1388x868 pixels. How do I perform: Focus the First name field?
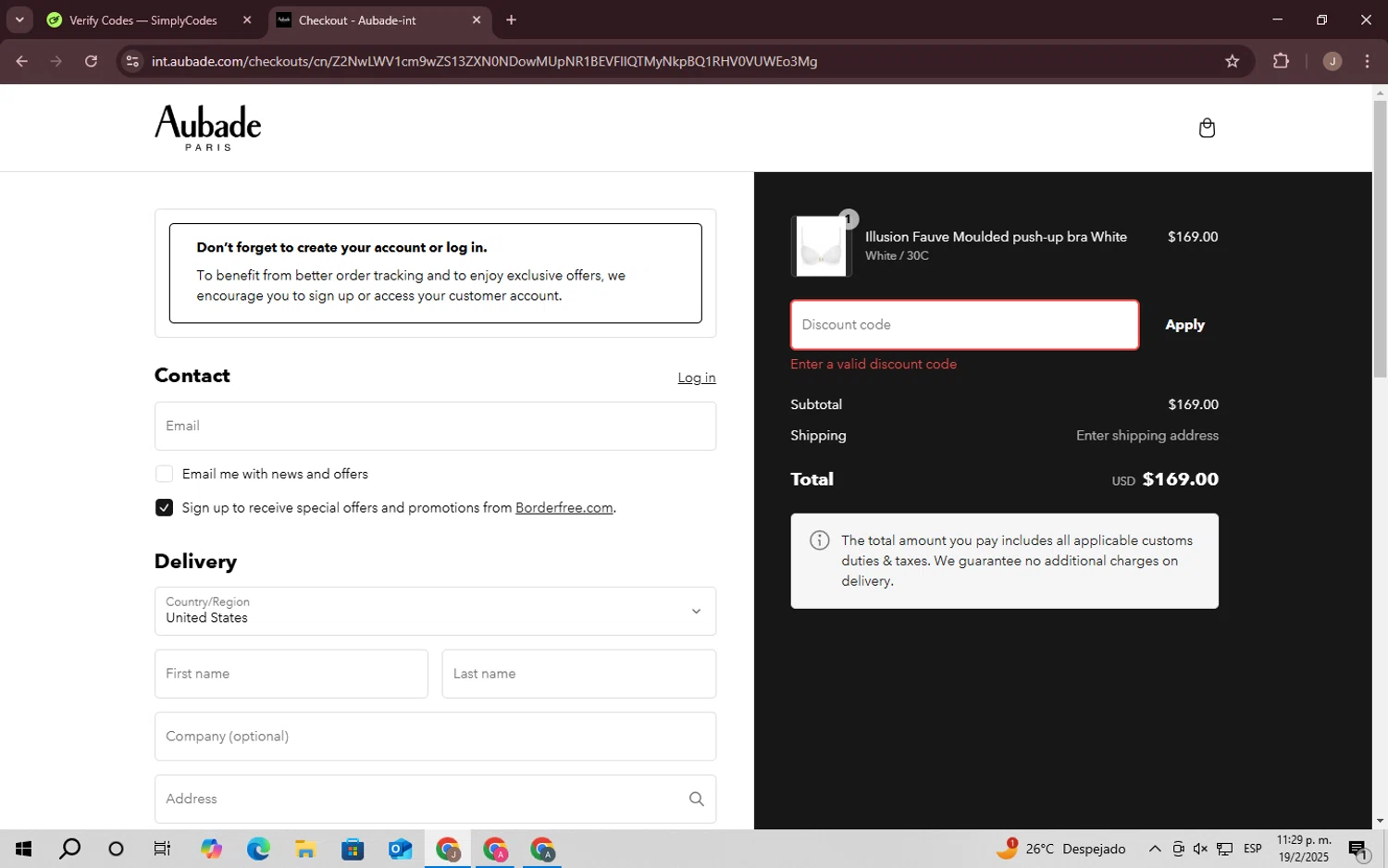pos(291,674)
